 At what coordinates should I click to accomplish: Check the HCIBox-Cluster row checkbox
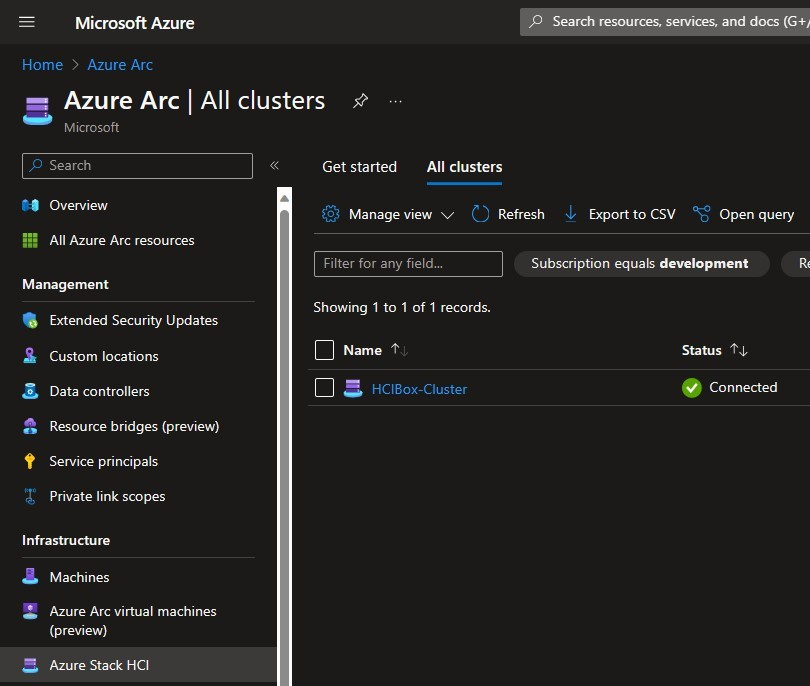point(324,387)
